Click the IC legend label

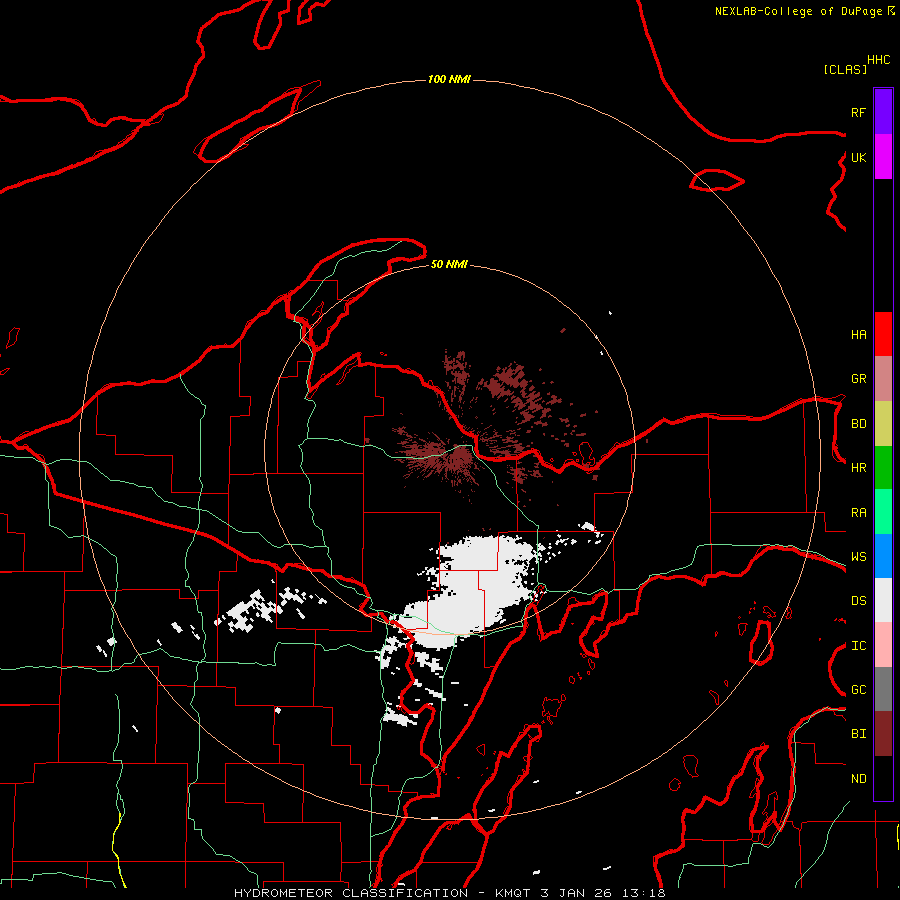[858, 646]
